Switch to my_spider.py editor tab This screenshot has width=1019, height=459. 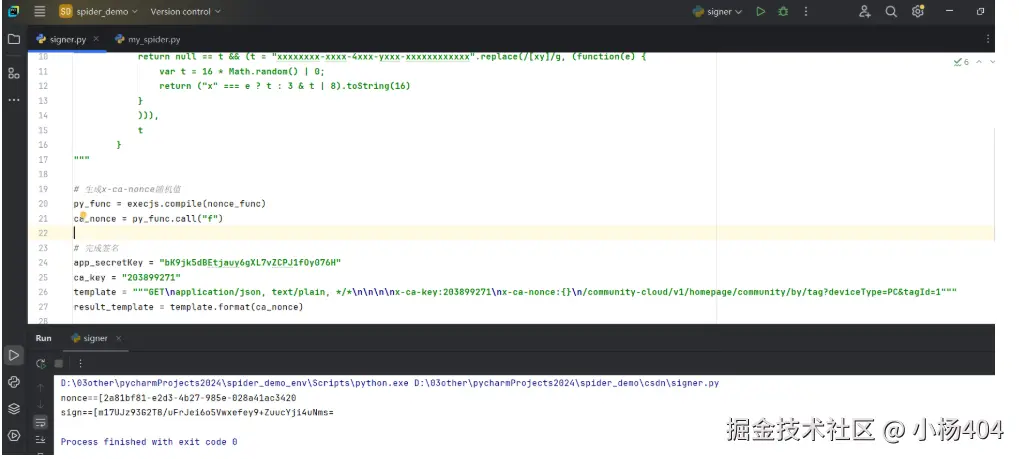pyautogui.click(x=148, y=40)
